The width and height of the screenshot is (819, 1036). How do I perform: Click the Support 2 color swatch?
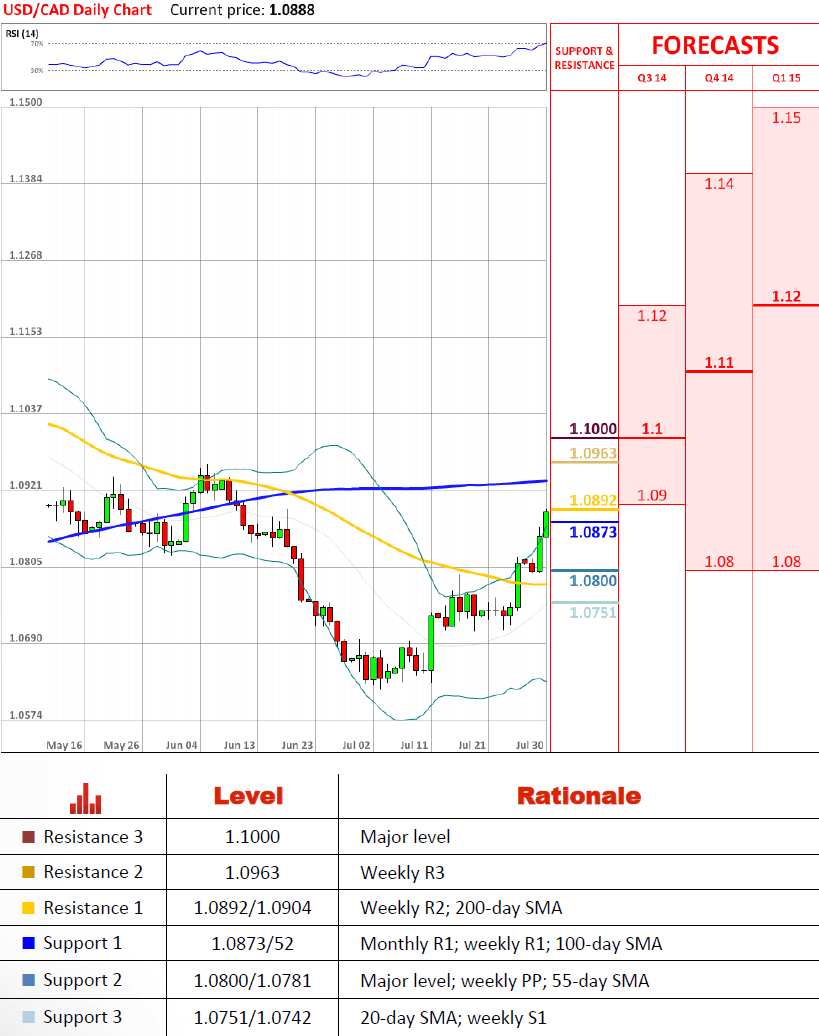tap(28, 980)
